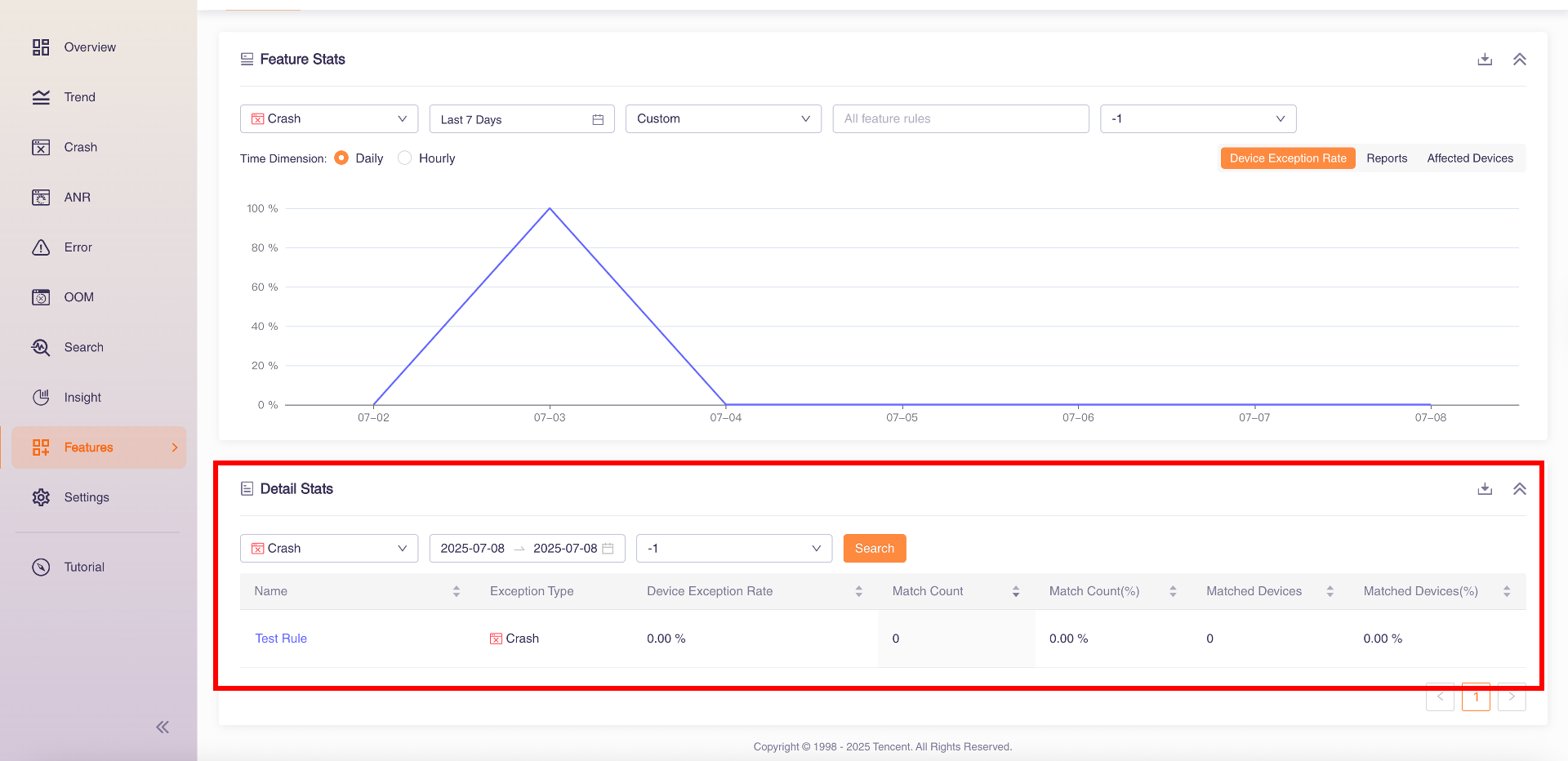Click the All feature rules input field
The height and width of the screenshot is (761, 1568).
960,118
